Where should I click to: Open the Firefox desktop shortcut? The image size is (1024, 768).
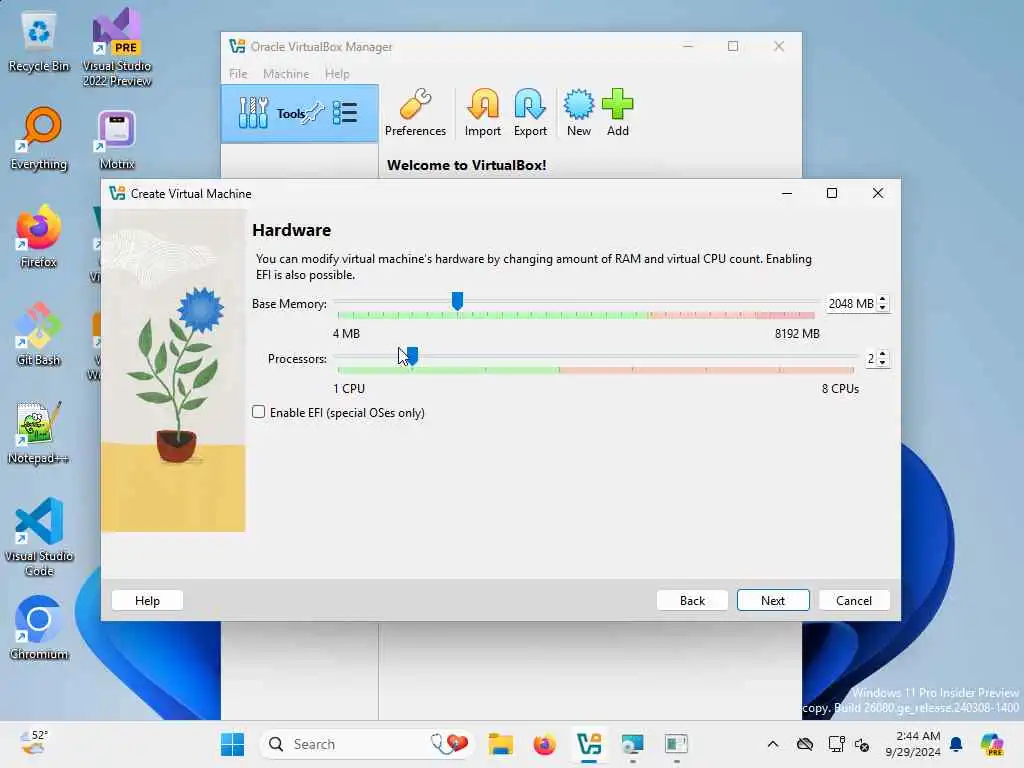[x=39, y=237]
